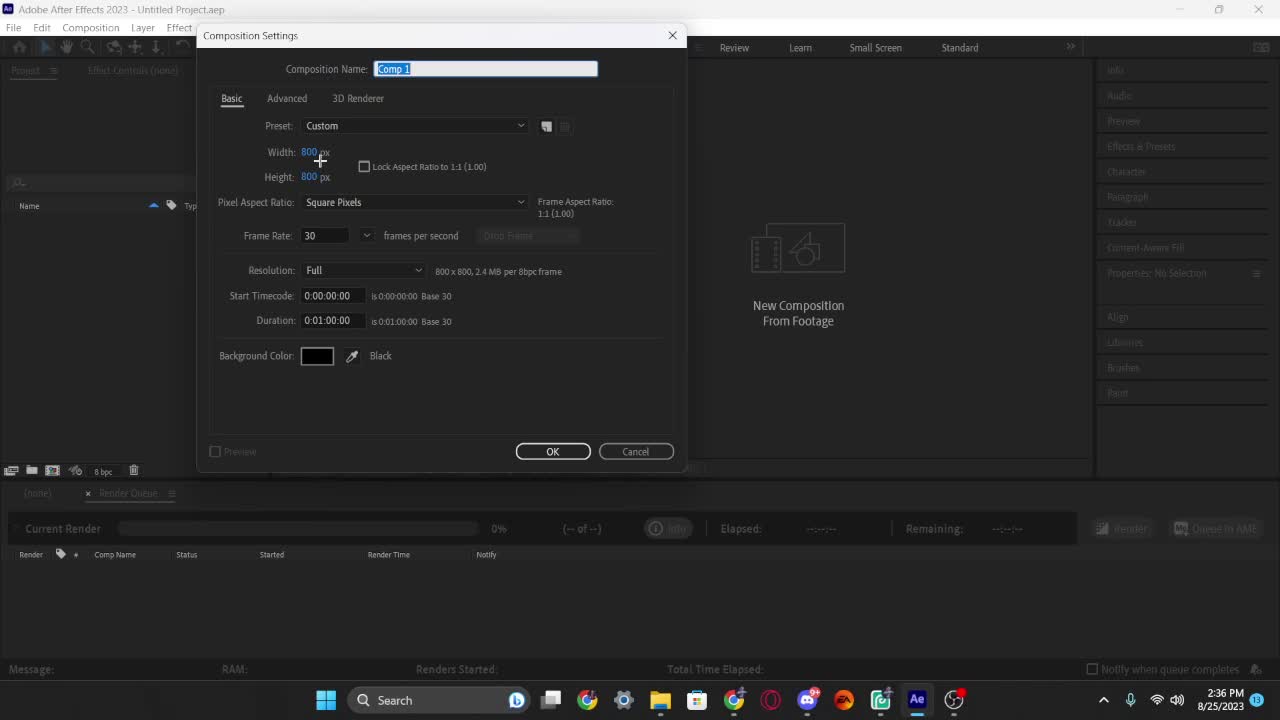The height and width of the screenshot is (720, 1280).
Task: Click the OK button
Action: tap(553, 451)
